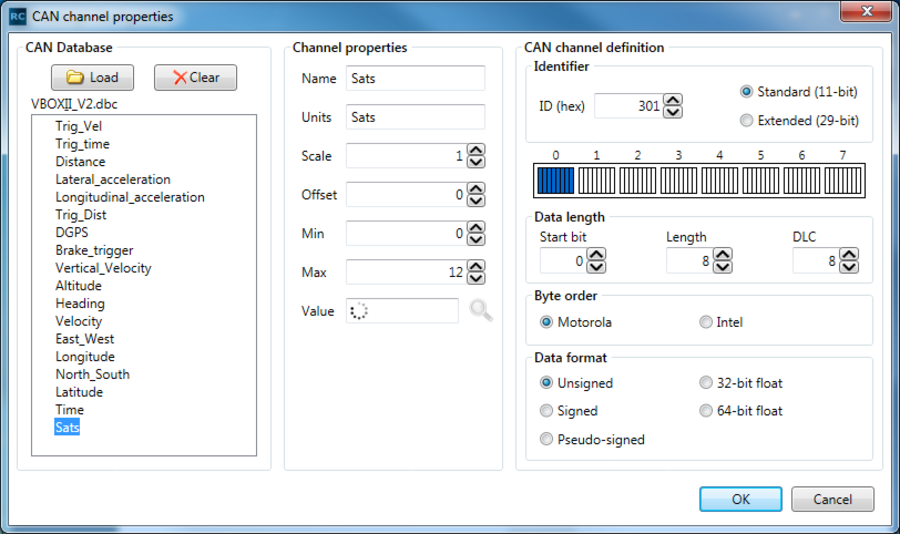Click the Load button with folder icon

point(92,78)
